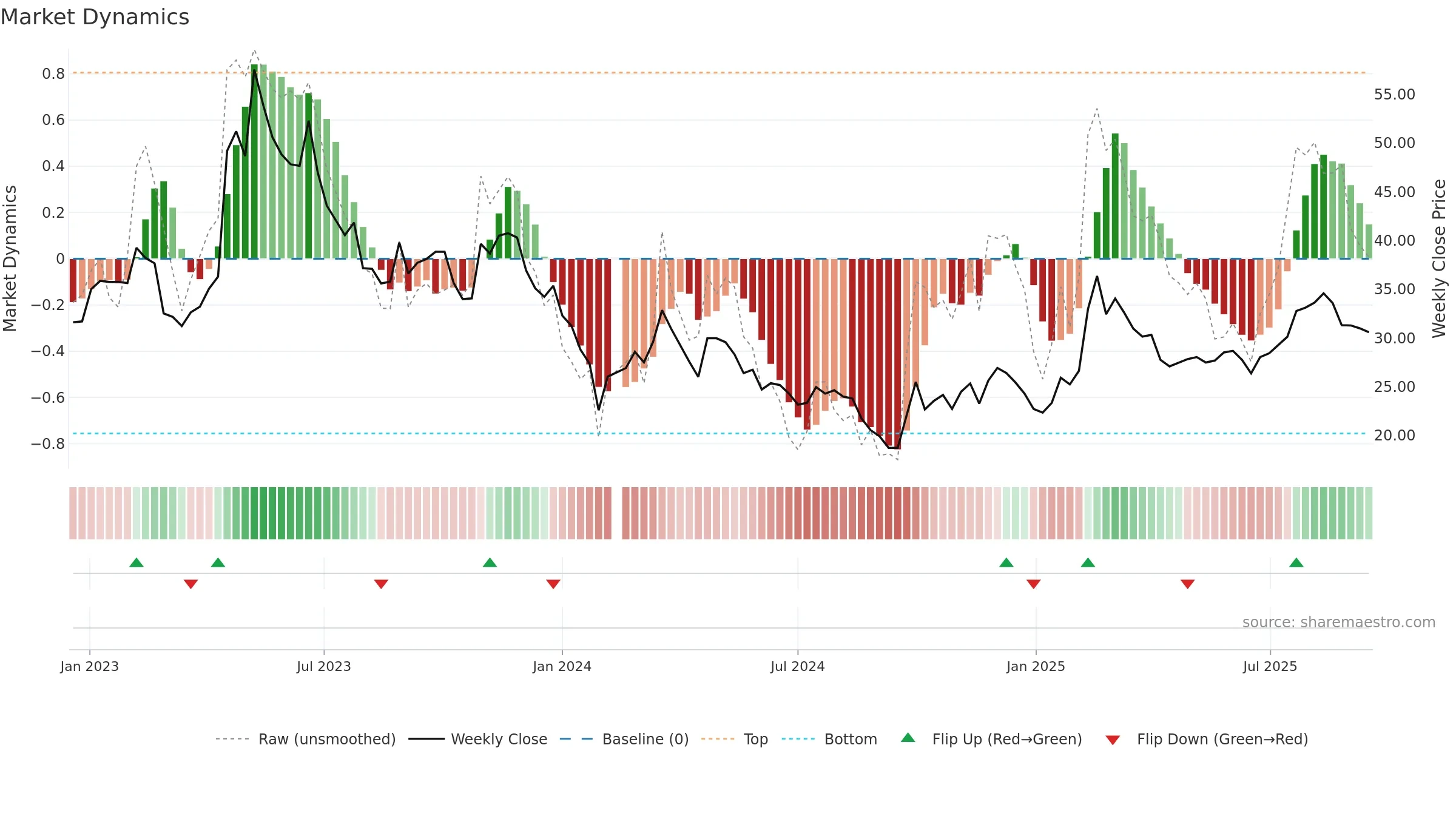Click the Jul 2025 date label

tap(1270, 666)
